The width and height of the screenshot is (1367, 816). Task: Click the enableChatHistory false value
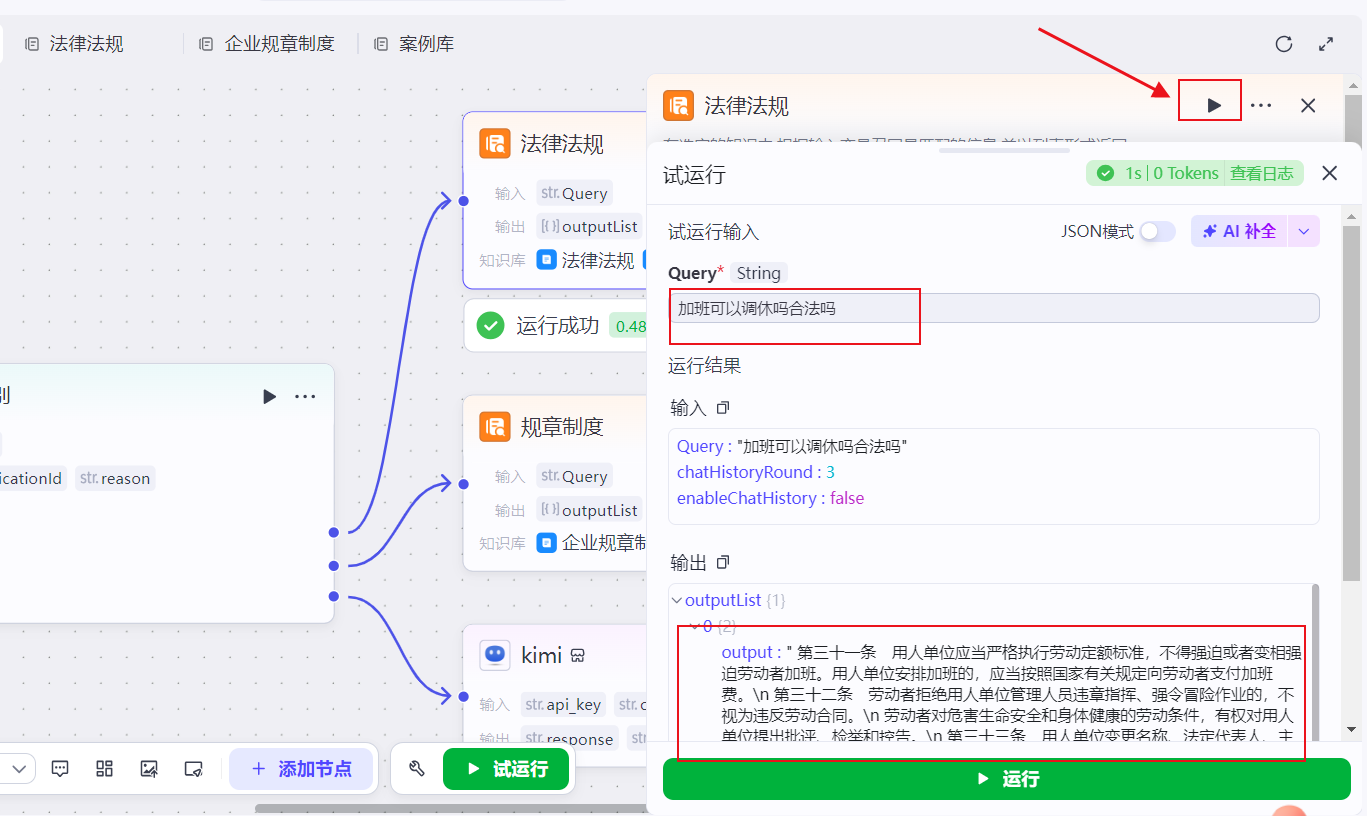847,498
